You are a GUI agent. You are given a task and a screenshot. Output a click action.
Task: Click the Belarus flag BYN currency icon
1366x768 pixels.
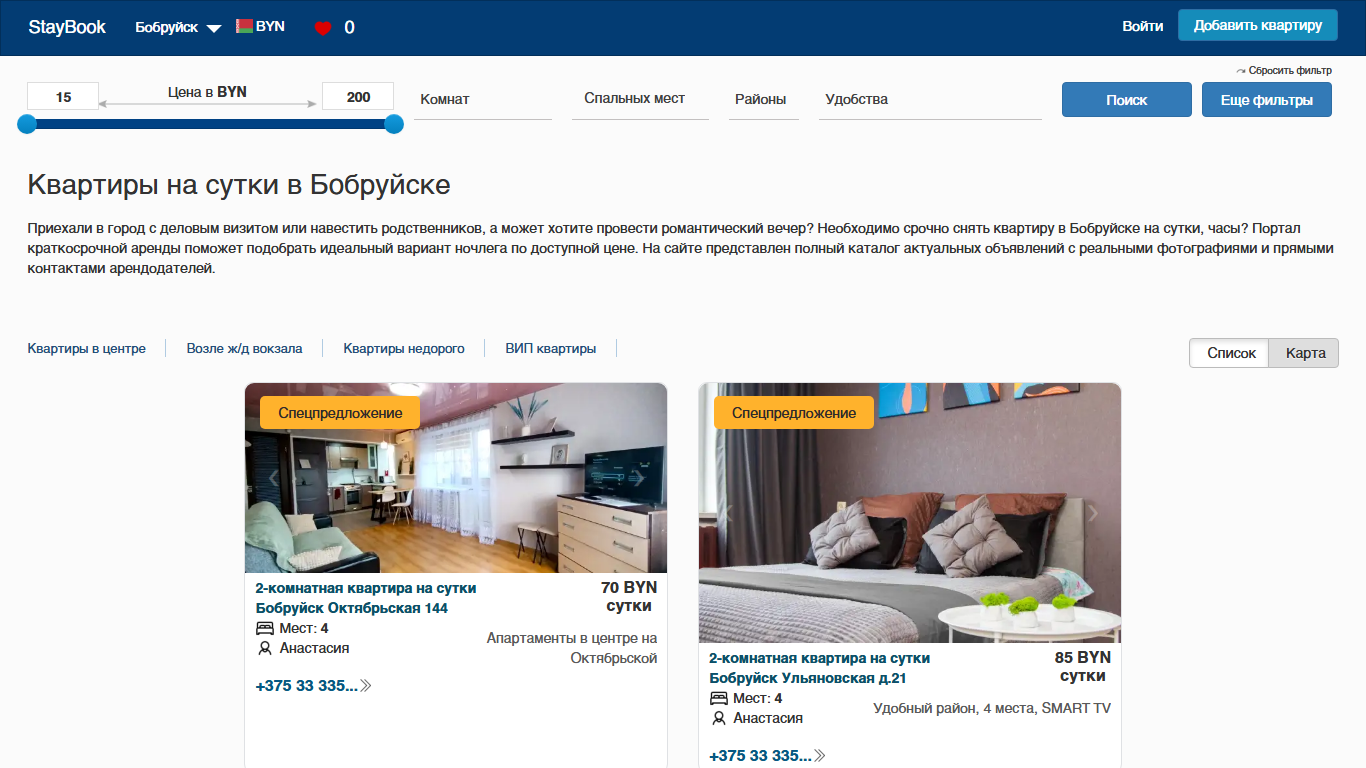(244, 26)
